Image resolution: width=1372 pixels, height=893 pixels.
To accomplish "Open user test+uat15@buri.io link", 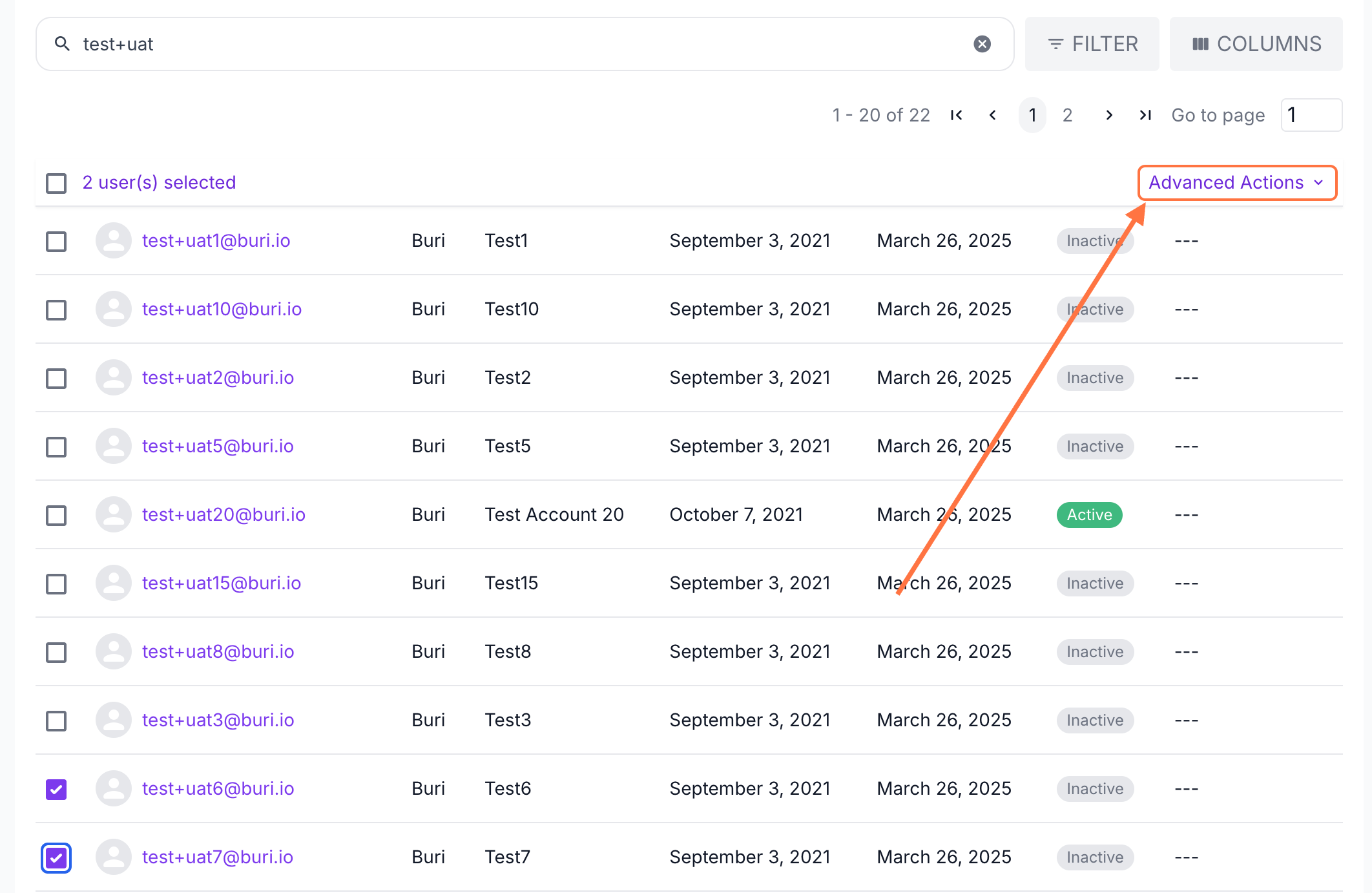I will (222, 583).
